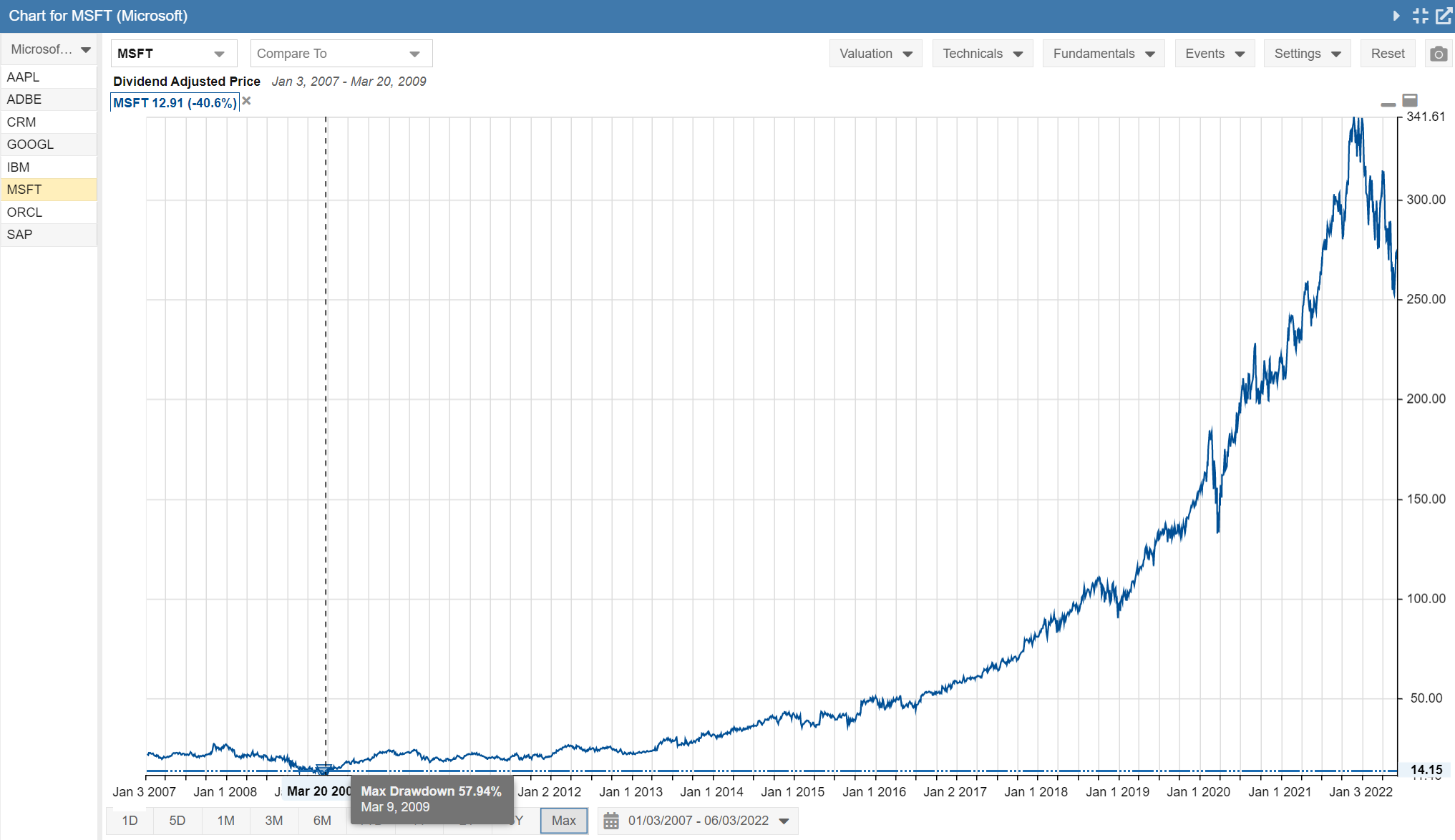Click the maximize chart panel icon
This screenshot has width=1455, height=840.
click(1410, 100)
